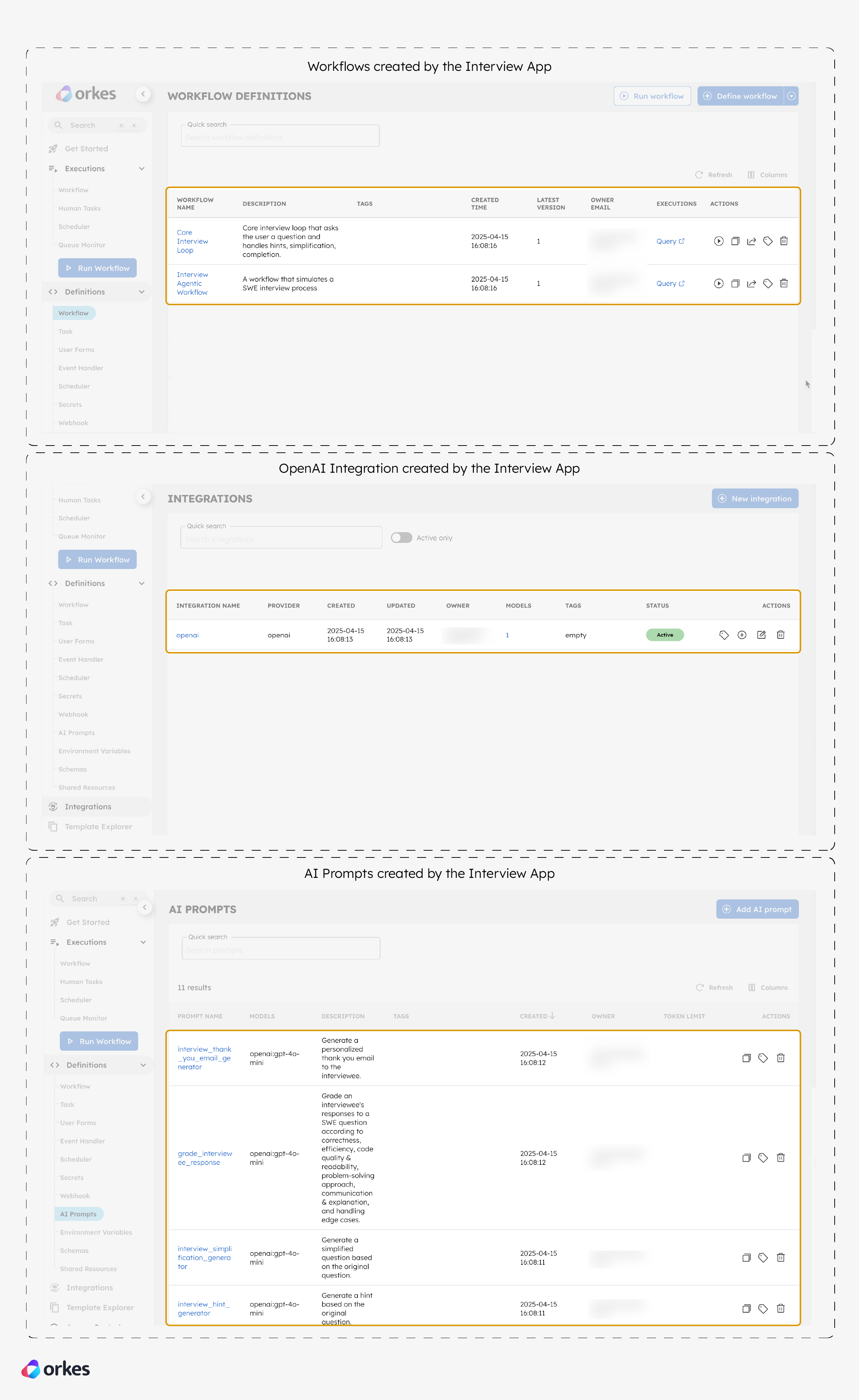This screenshot has width=859, height=1400.
Task: Enable the Active only toggle
Action: point(402,538)
